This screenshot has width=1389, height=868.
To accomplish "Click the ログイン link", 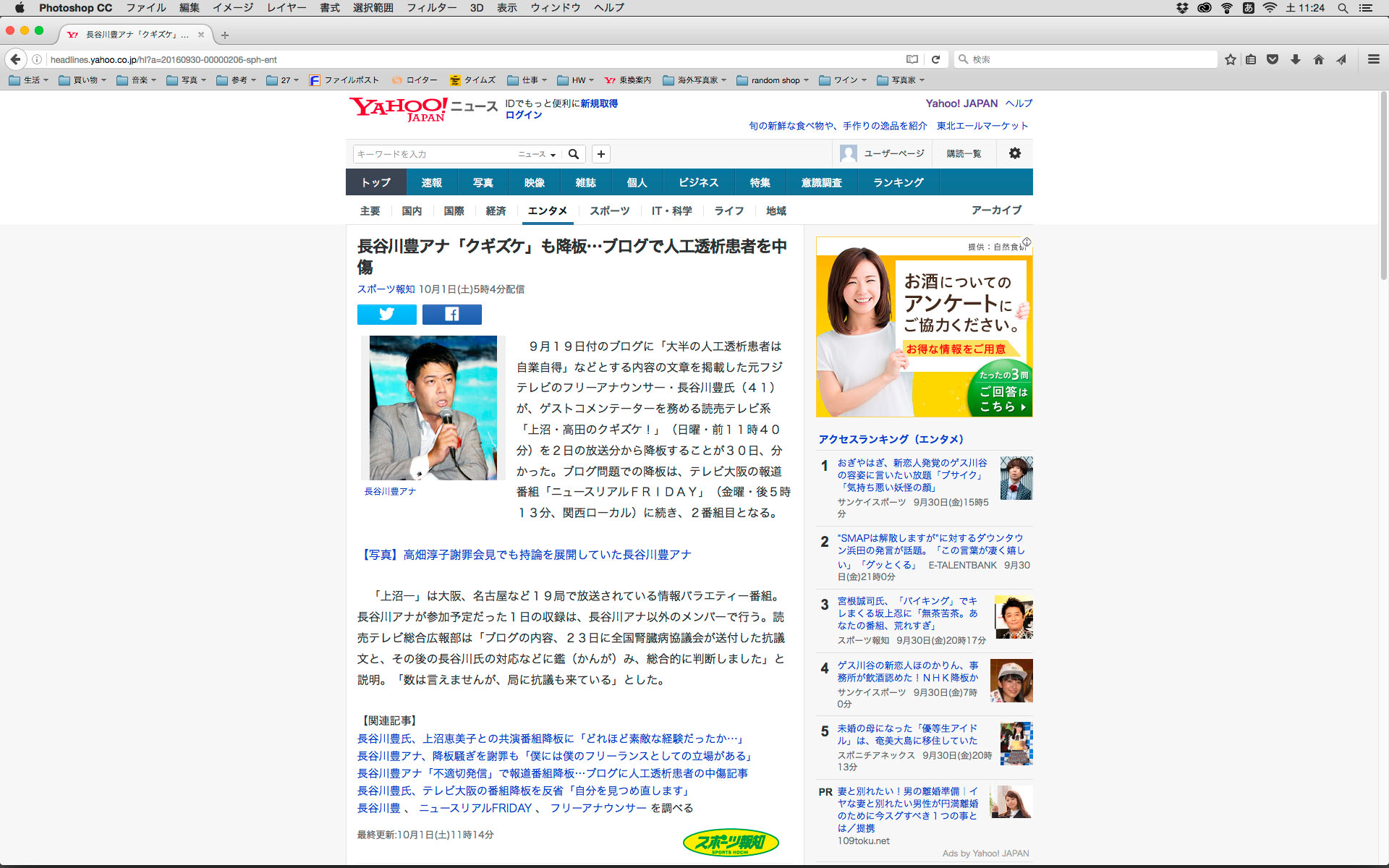I will pos(523,115).
